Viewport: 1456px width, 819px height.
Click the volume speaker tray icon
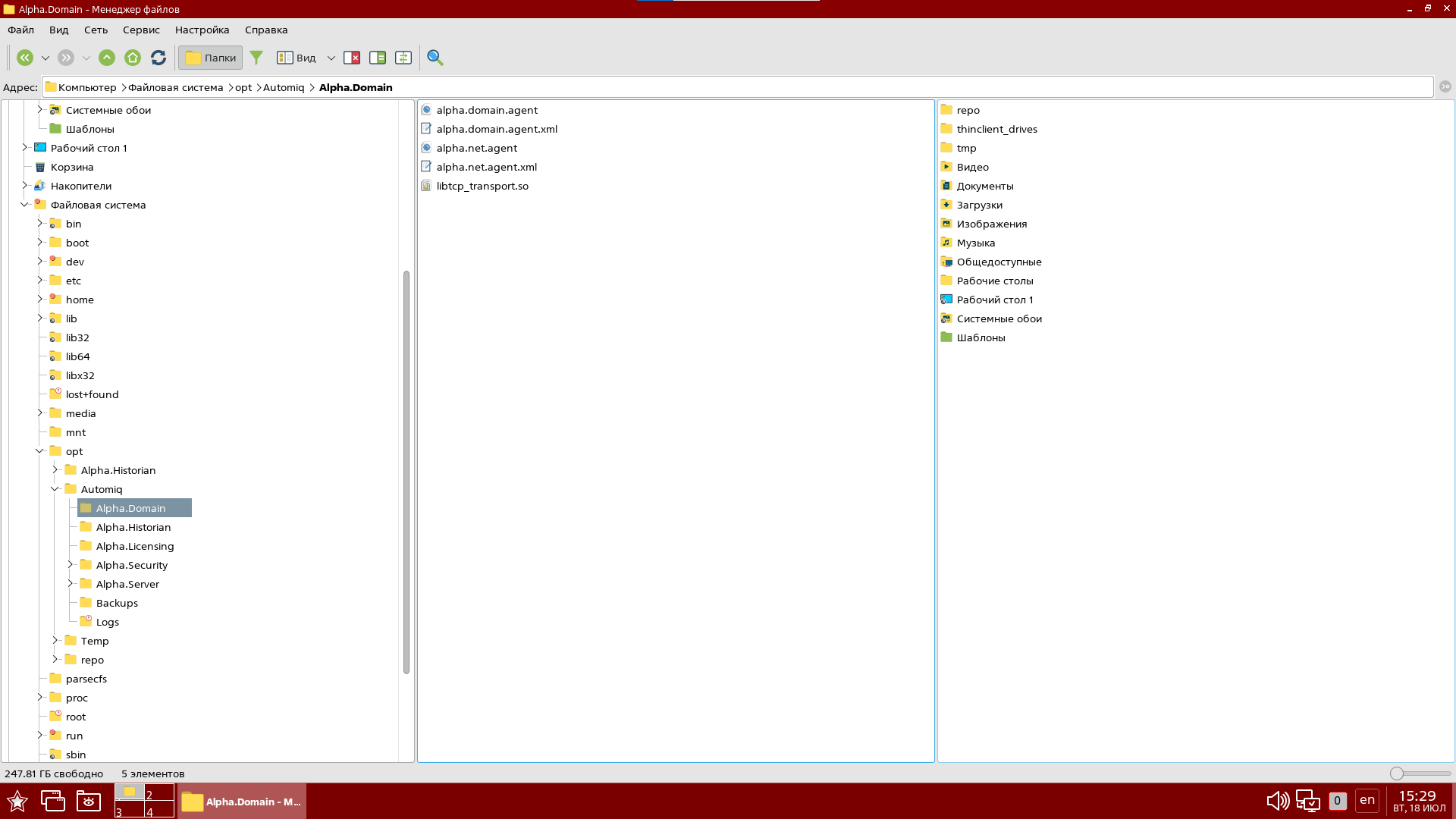click(x=1278, y=801)
